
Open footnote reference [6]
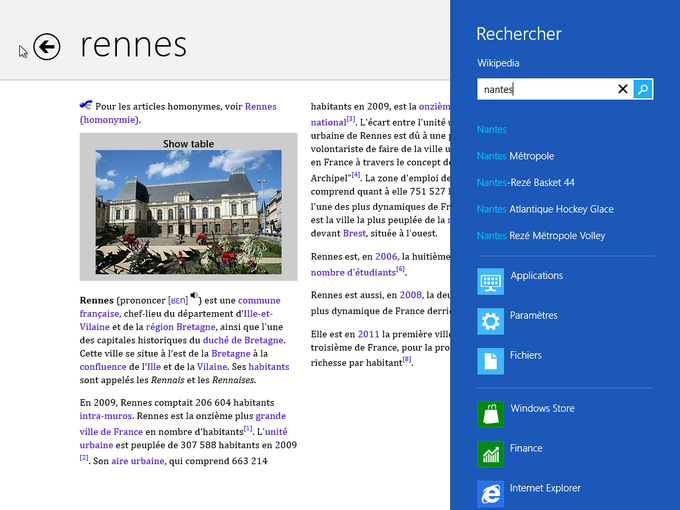click(400, 269)
